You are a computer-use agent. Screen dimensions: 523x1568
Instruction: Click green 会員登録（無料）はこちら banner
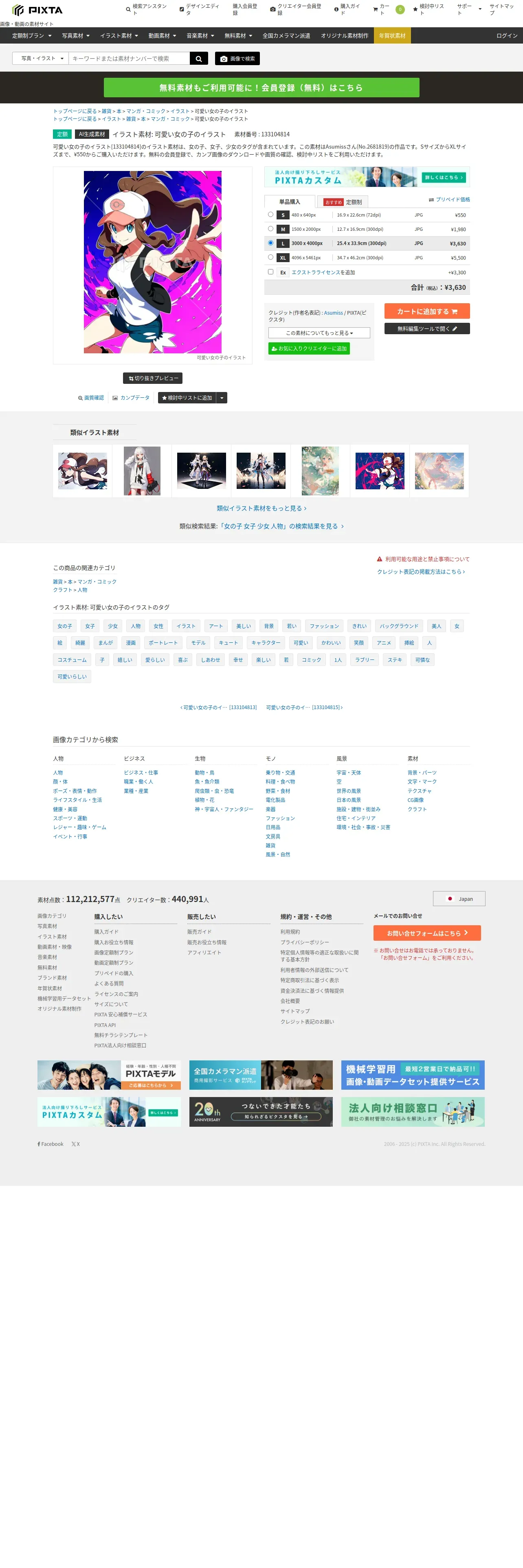(261, 88)
